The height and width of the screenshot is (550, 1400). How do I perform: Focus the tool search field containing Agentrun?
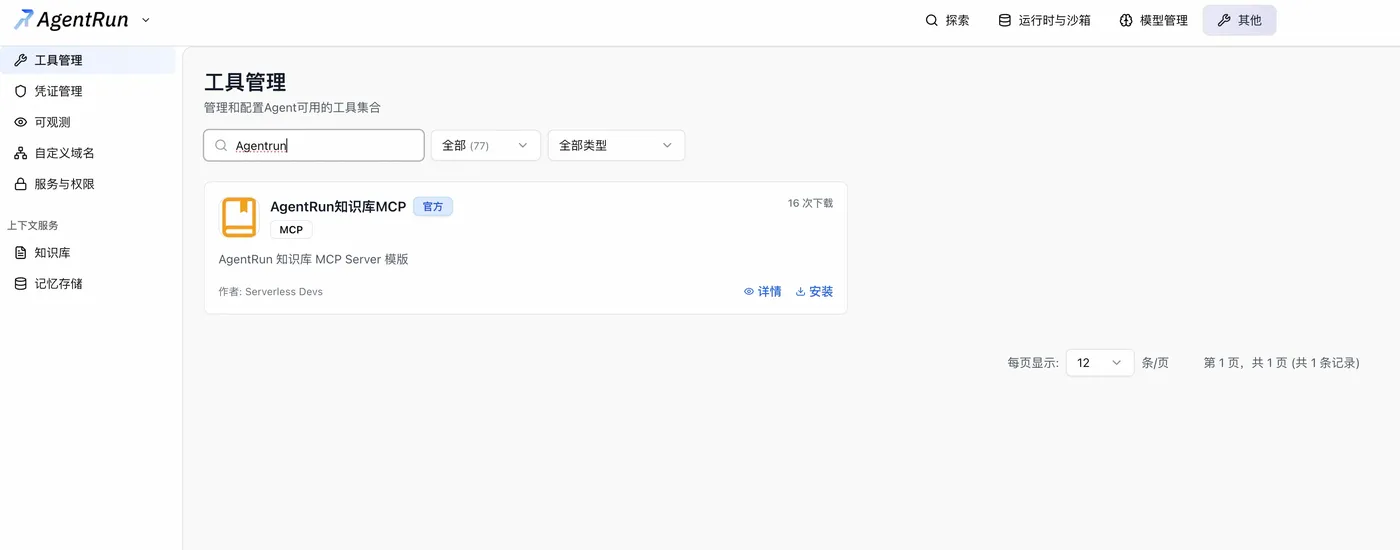tap(314, 145)
